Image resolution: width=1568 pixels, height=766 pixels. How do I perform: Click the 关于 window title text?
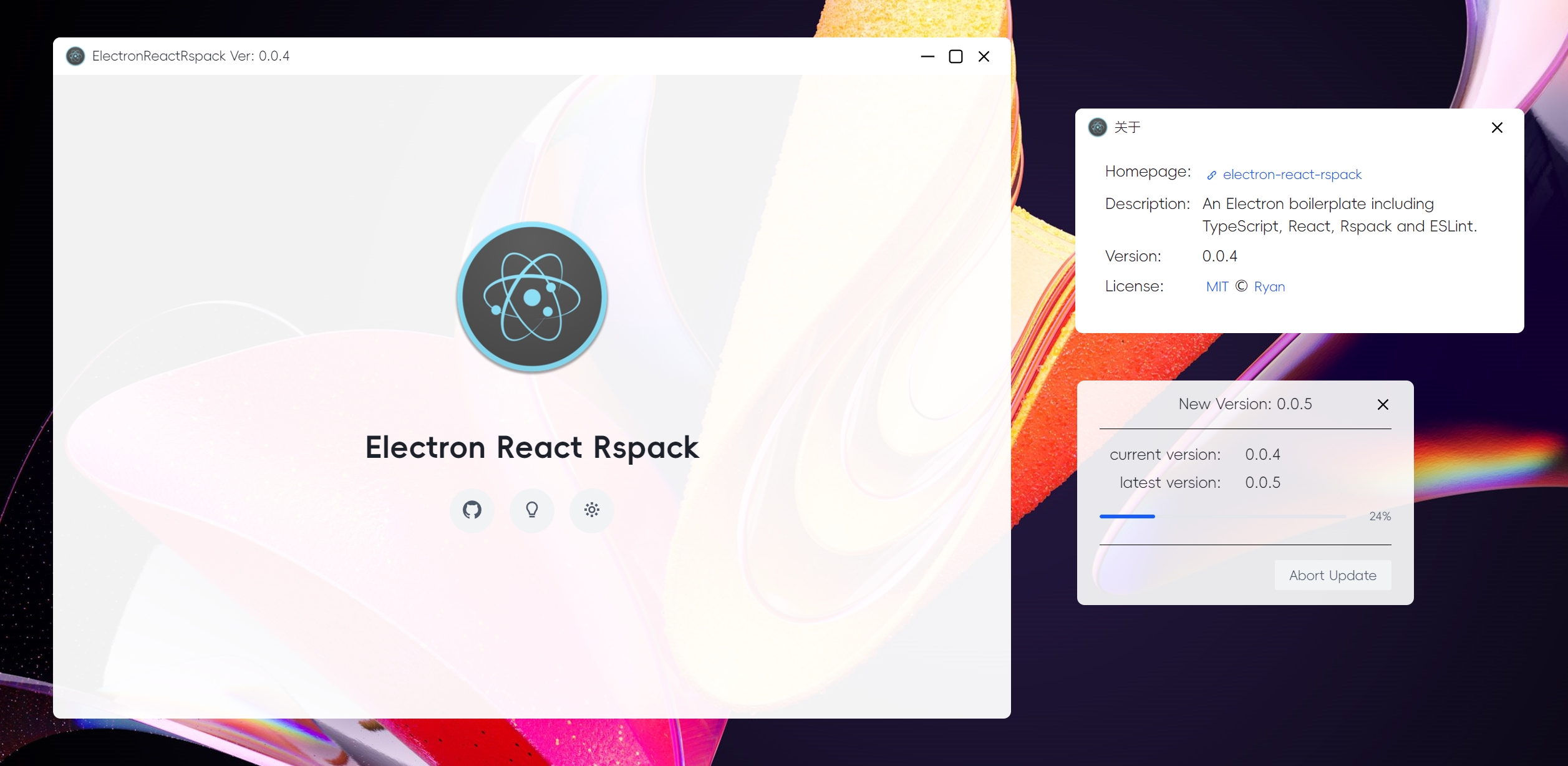(1127, 127)
